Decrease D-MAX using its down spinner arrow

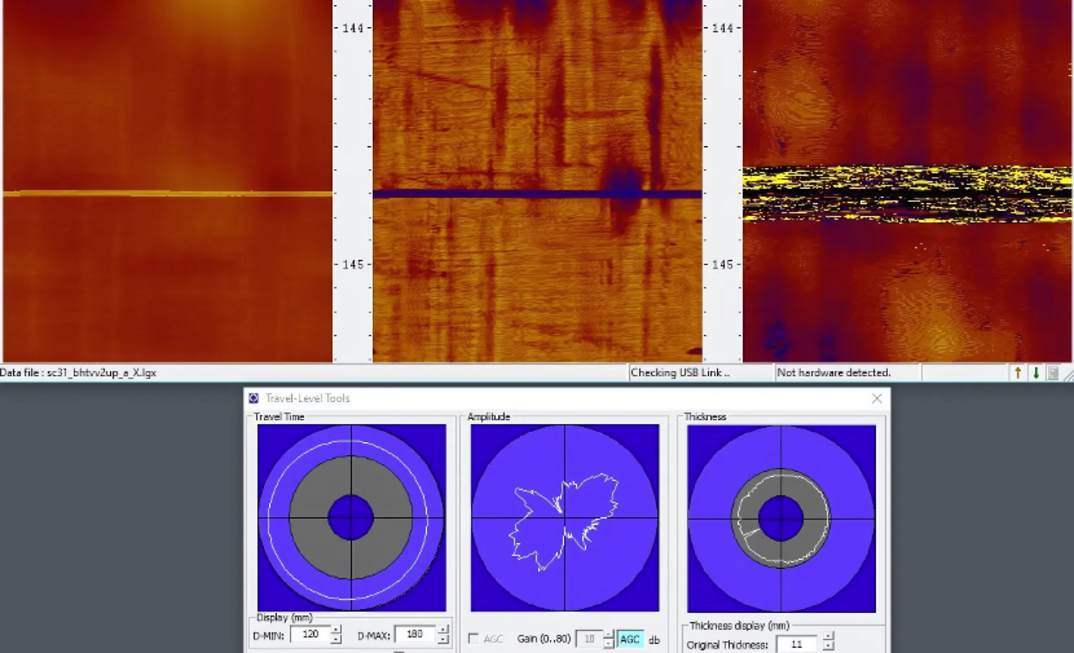(x=442, y=638)
